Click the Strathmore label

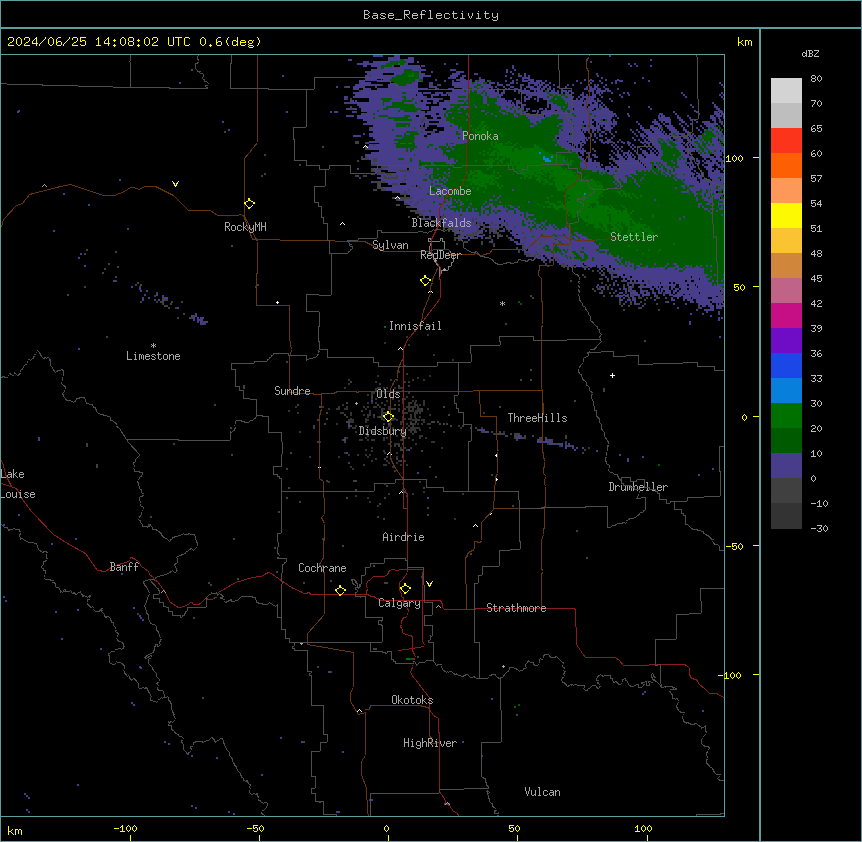516,608
